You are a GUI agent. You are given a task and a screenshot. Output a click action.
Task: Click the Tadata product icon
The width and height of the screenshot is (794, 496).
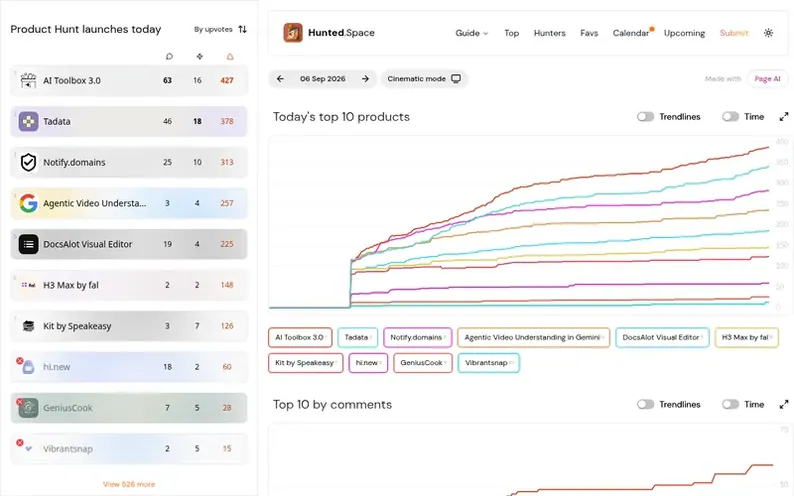pos(28,121)
